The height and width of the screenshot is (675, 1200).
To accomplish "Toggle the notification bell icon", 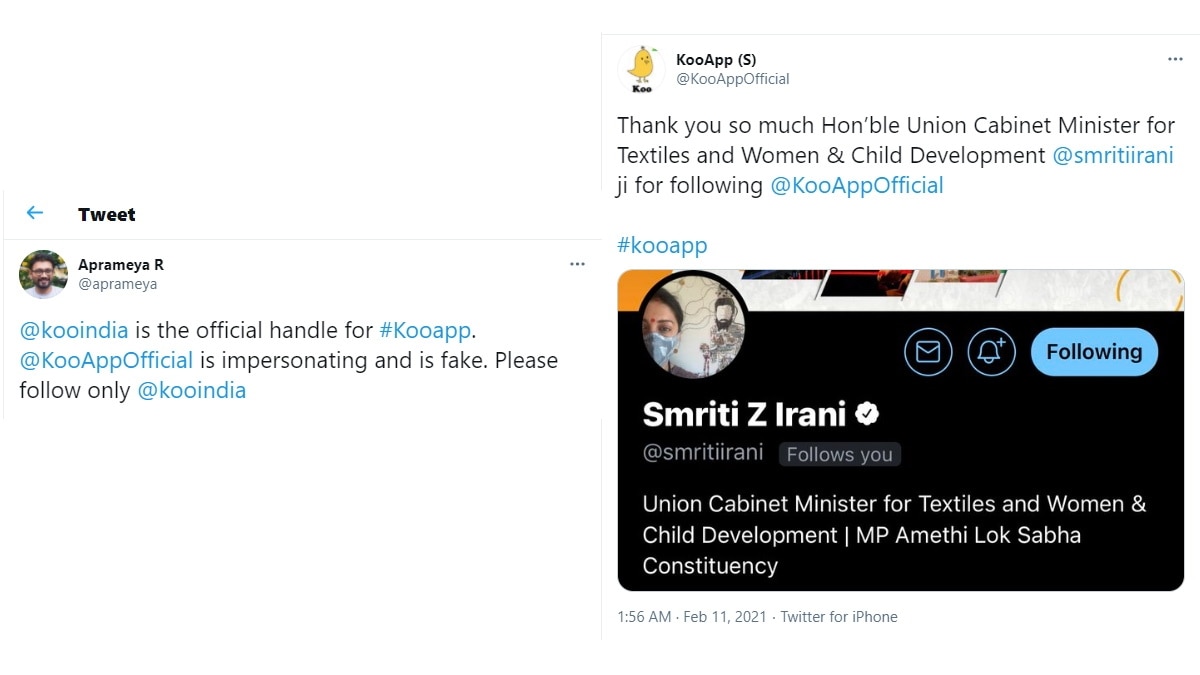I will pyautogui.click(x=991, y=352).
